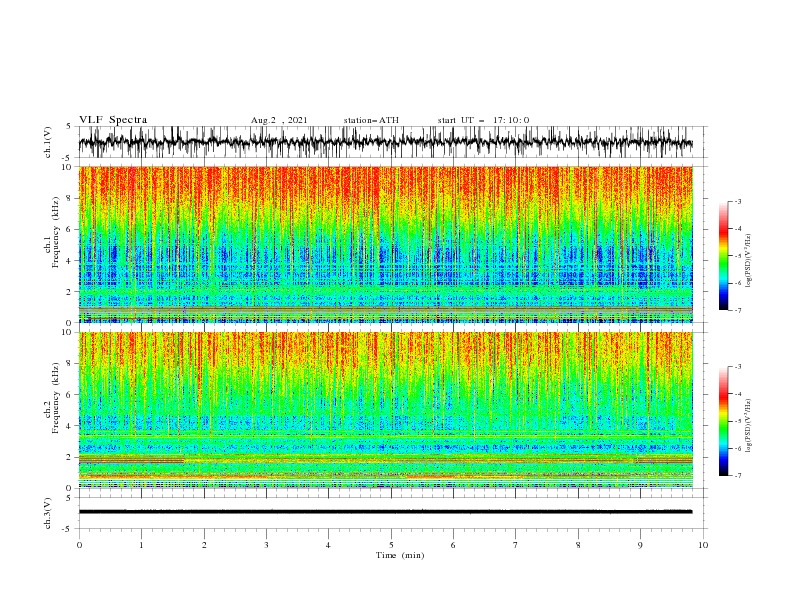Click the 'ch.1(V)' waveform axis label
Viewport: 792px width, 612px height.
(x=48, y=142)
